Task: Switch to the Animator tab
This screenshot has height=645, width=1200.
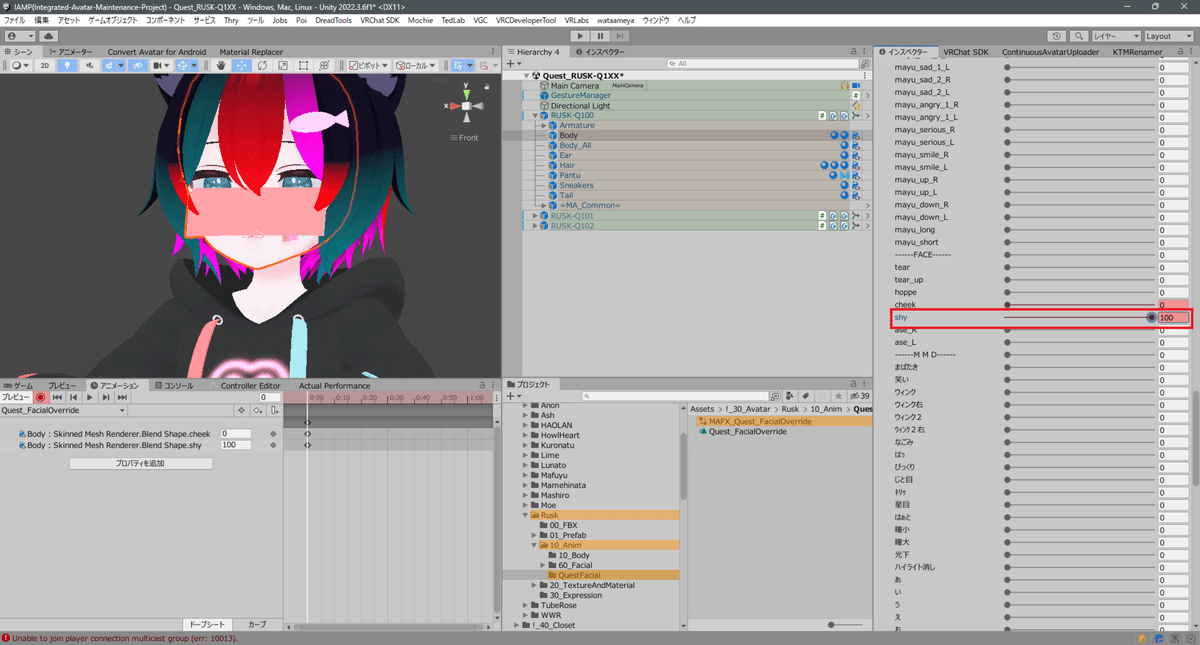Action: [x=70, y=51]
